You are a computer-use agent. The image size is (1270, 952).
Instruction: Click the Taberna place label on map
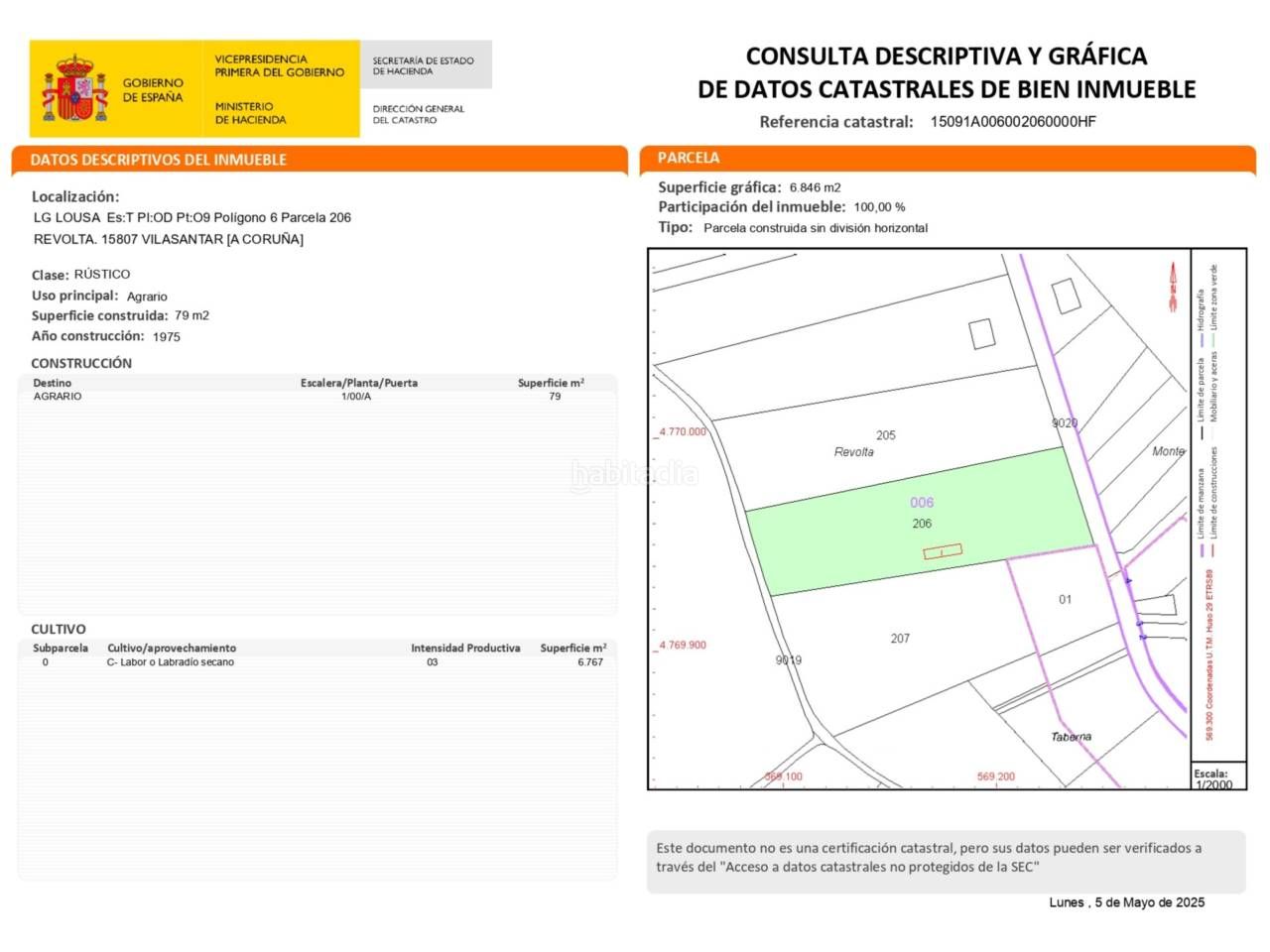pos(1071,737)
